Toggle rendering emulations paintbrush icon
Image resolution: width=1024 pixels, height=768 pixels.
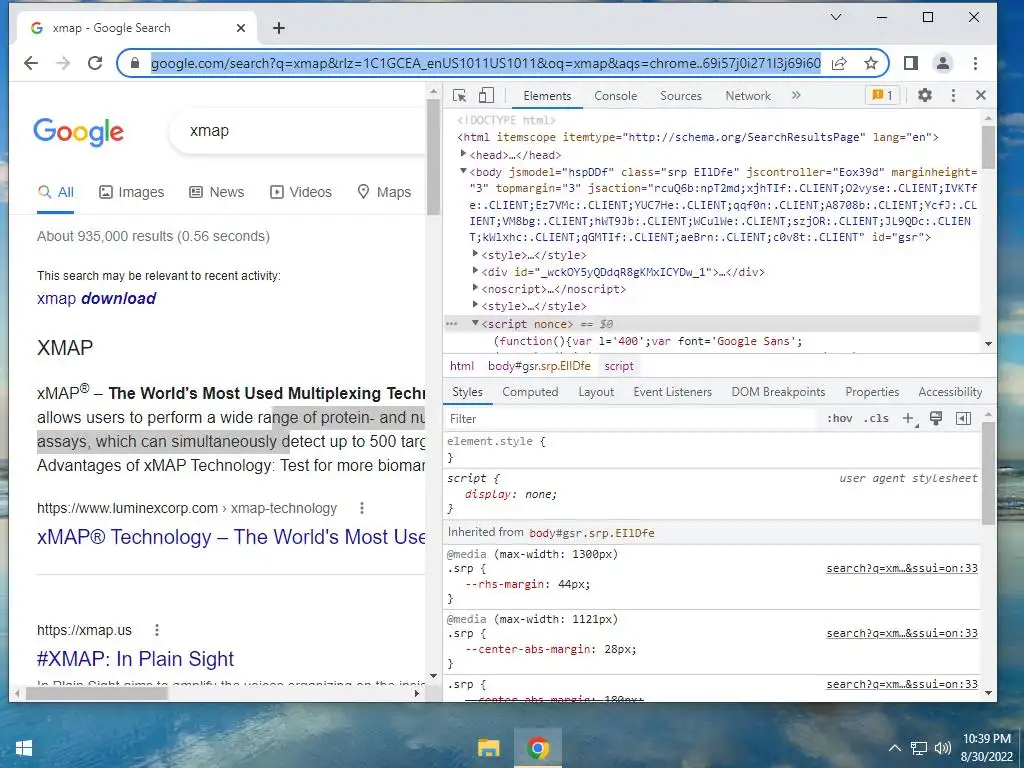[x=936, y=419]
